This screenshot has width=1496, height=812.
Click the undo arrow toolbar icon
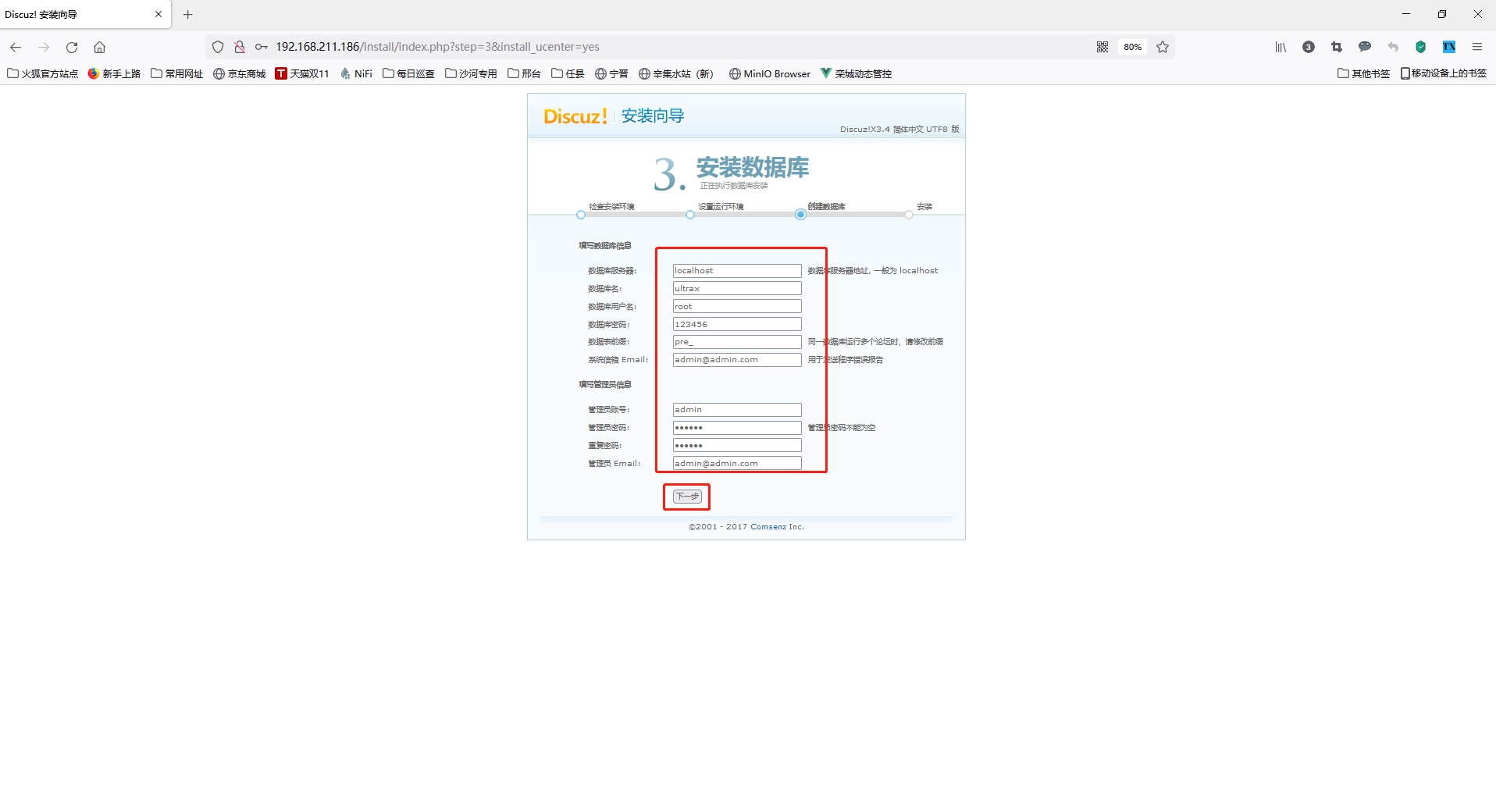click(1393, 47)
